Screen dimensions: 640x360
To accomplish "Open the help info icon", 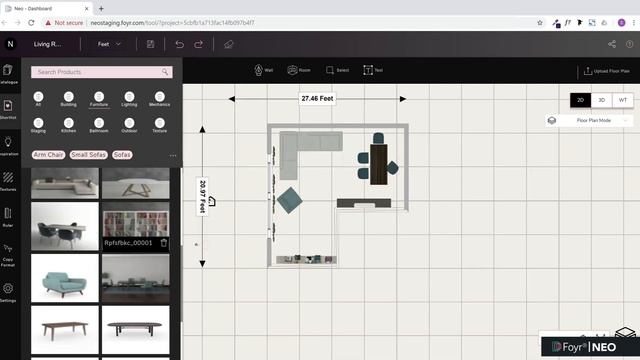I will tap(629, 44).
